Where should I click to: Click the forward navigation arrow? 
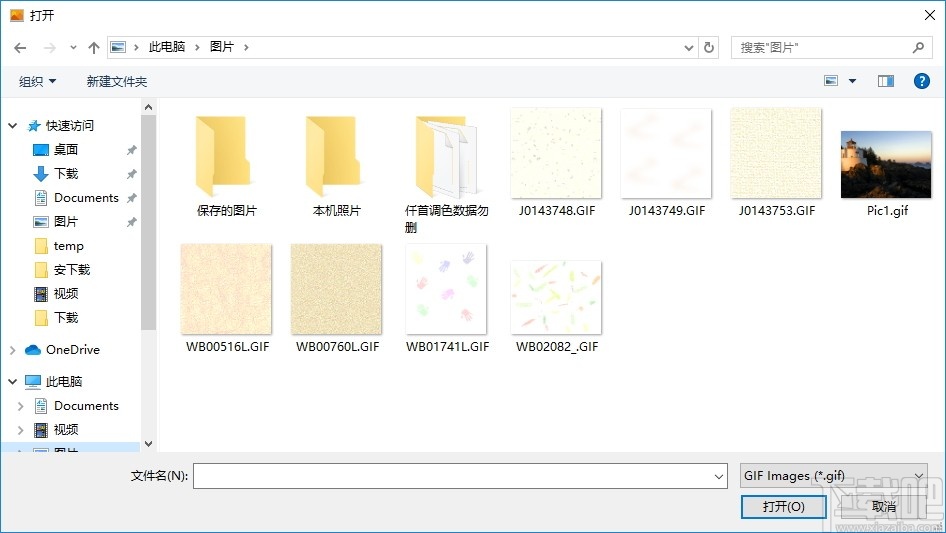point(49,48)
